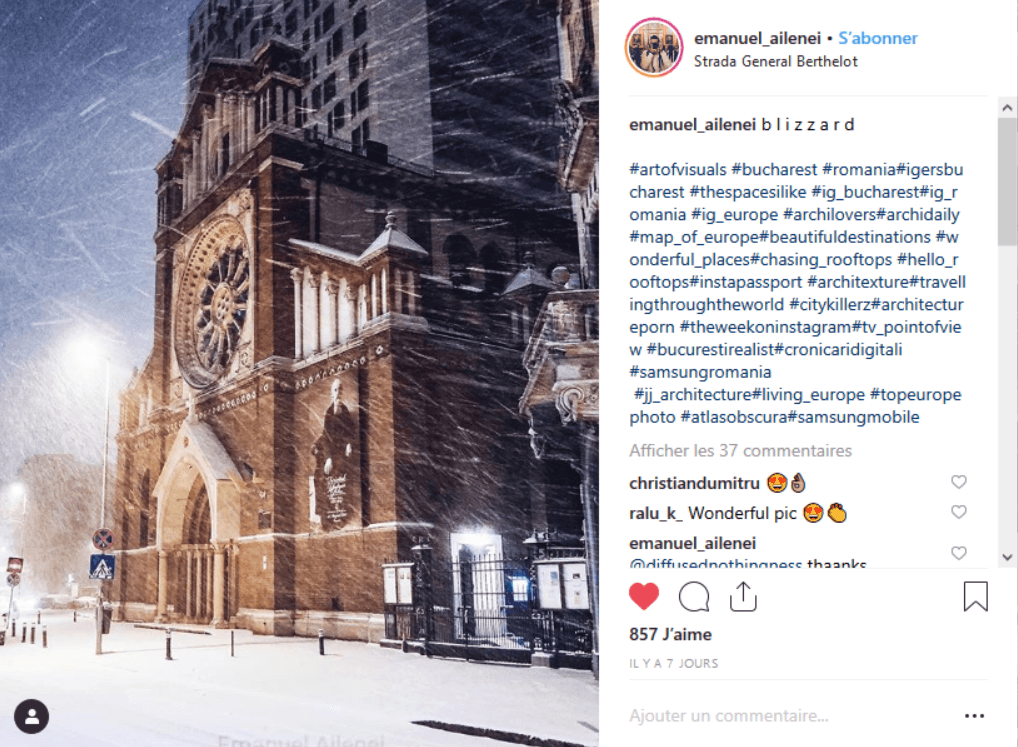
Task: Click the comments scrollbar up arrow
Action: pos(1008,108)
